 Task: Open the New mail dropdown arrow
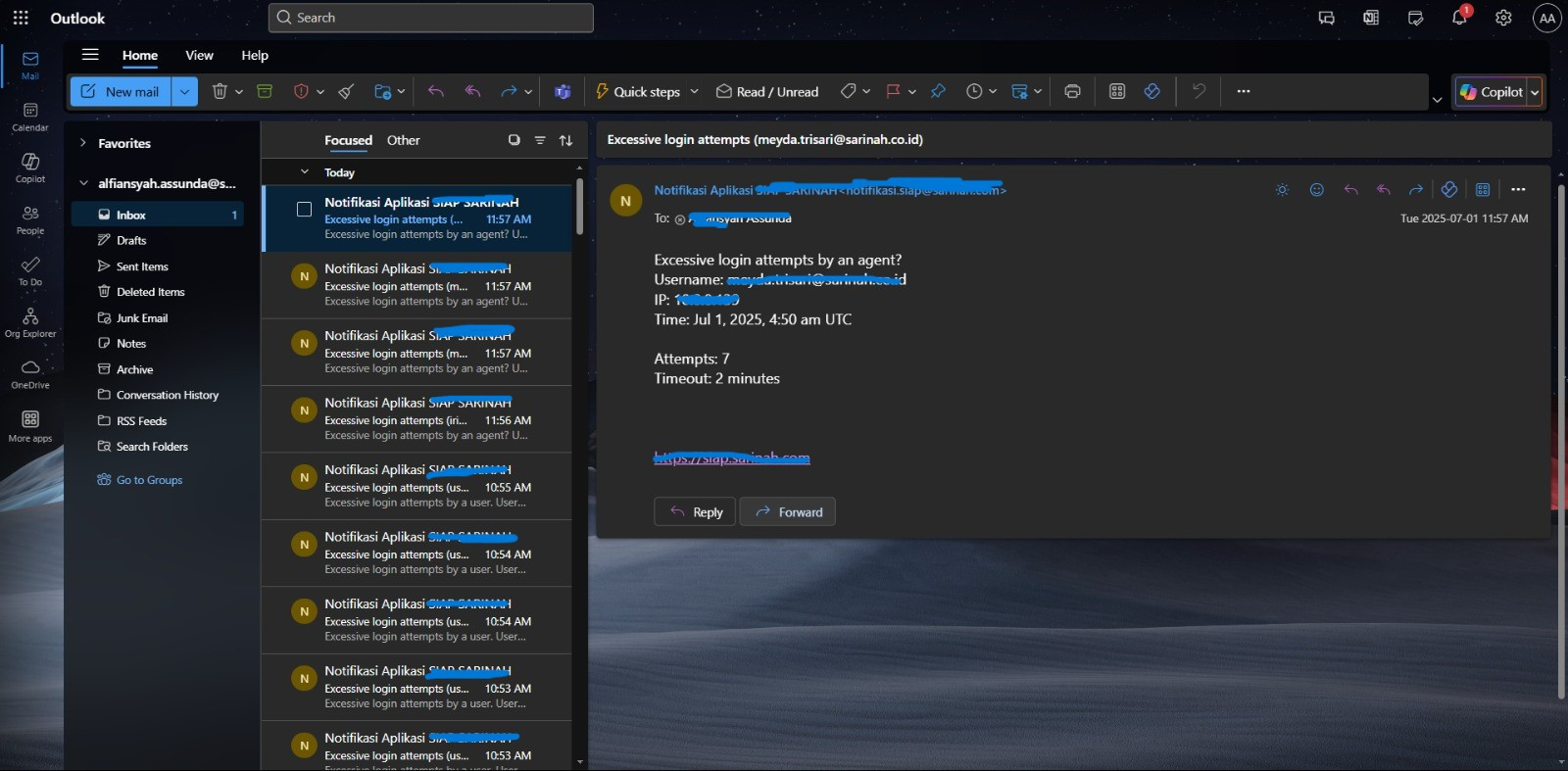[184, 91]
